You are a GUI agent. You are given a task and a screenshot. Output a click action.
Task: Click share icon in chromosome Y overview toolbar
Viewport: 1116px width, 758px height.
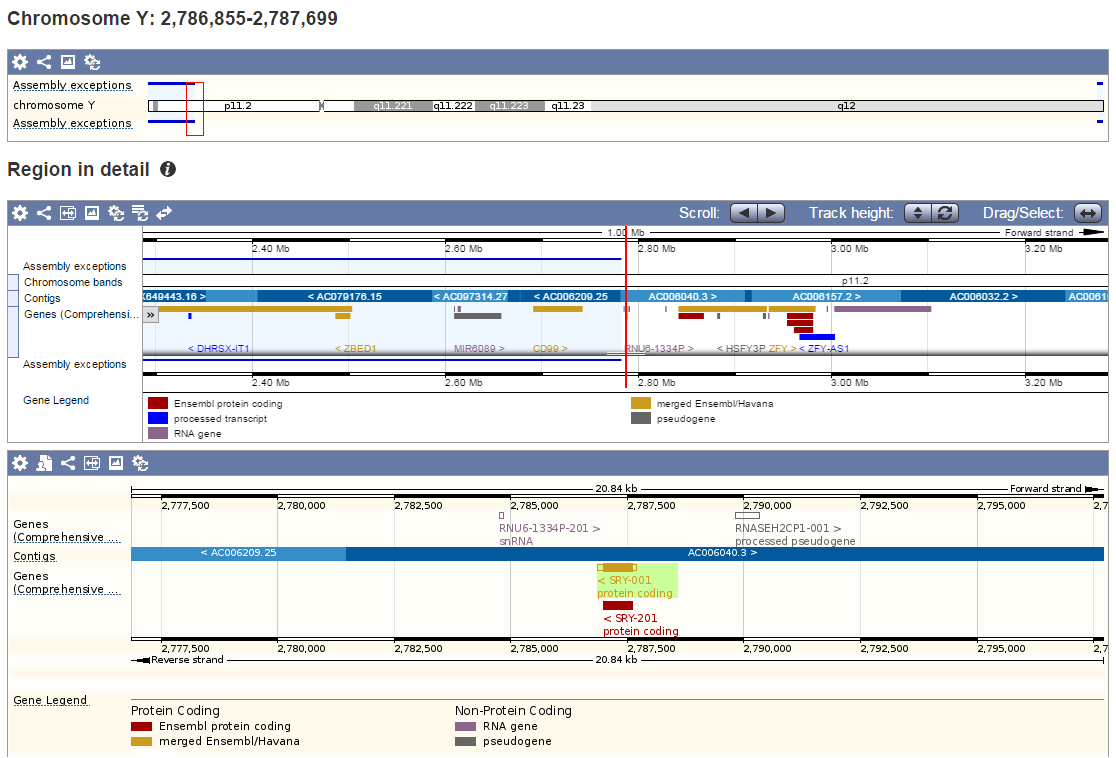pyautogui.click(x=44, y=62)
